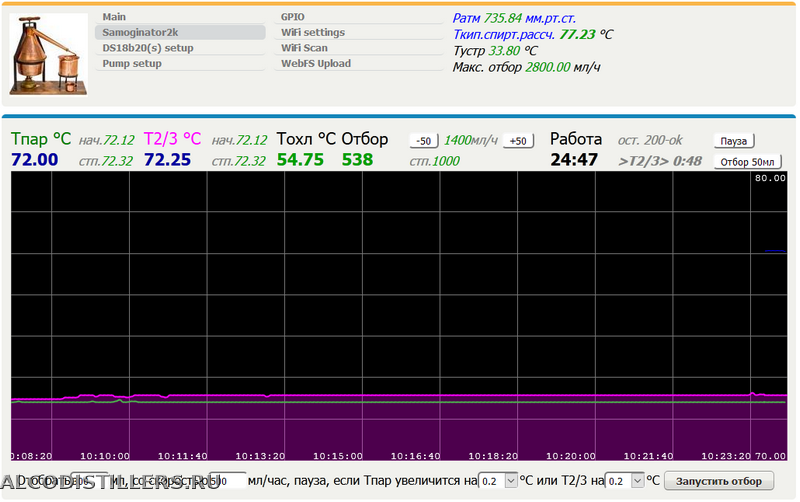Click the >T2/3> 0:48 countdown text
This screenshot has height=502, width=800.
click(660, 161)
